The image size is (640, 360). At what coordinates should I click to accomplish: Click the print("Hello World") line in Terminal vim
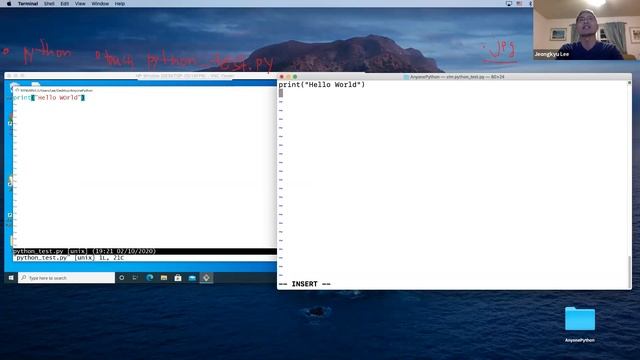coord(322,84)
